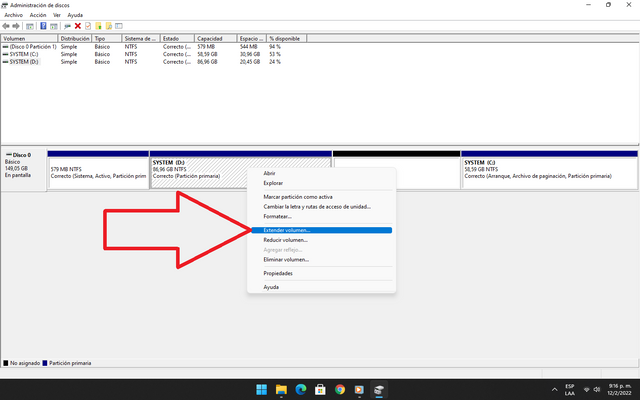The width and height of the screenshot is (640, 400).
Task: Click the yellow folder with green arrow icon
Action: click(98, 26)
